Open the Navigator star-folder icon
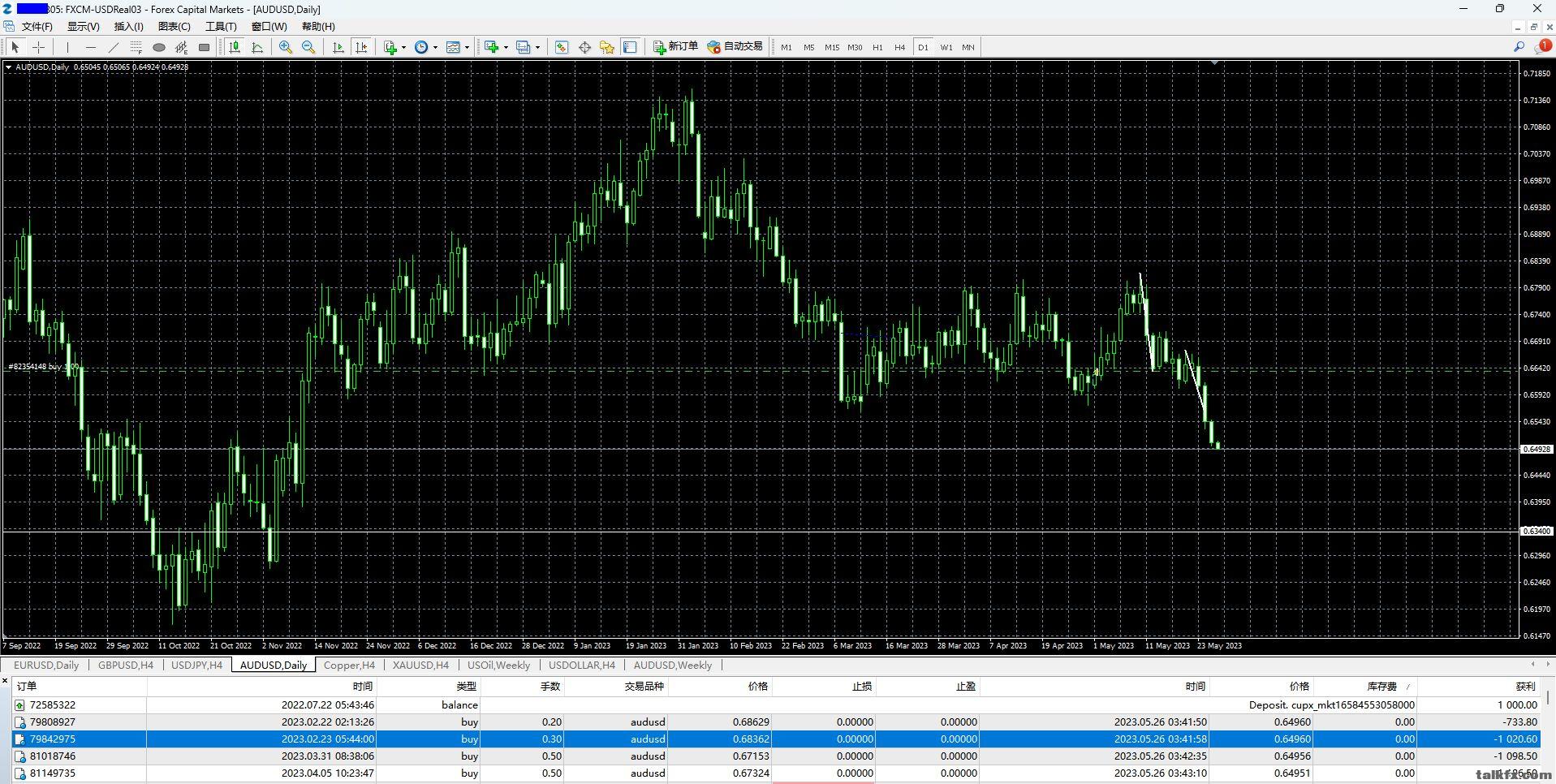Screen dimensions: 1556x784 click(607, 47)
